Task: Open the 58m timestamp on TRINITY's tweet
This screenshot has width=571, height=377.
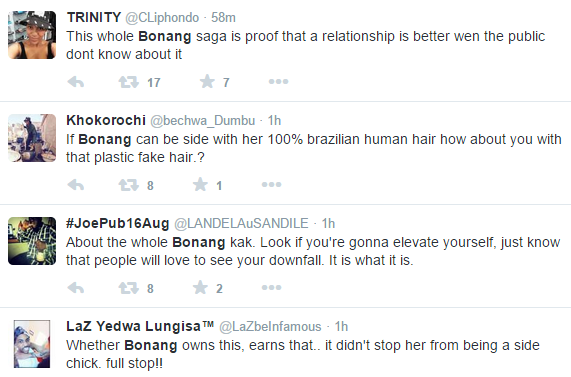Action: (223, 17)
